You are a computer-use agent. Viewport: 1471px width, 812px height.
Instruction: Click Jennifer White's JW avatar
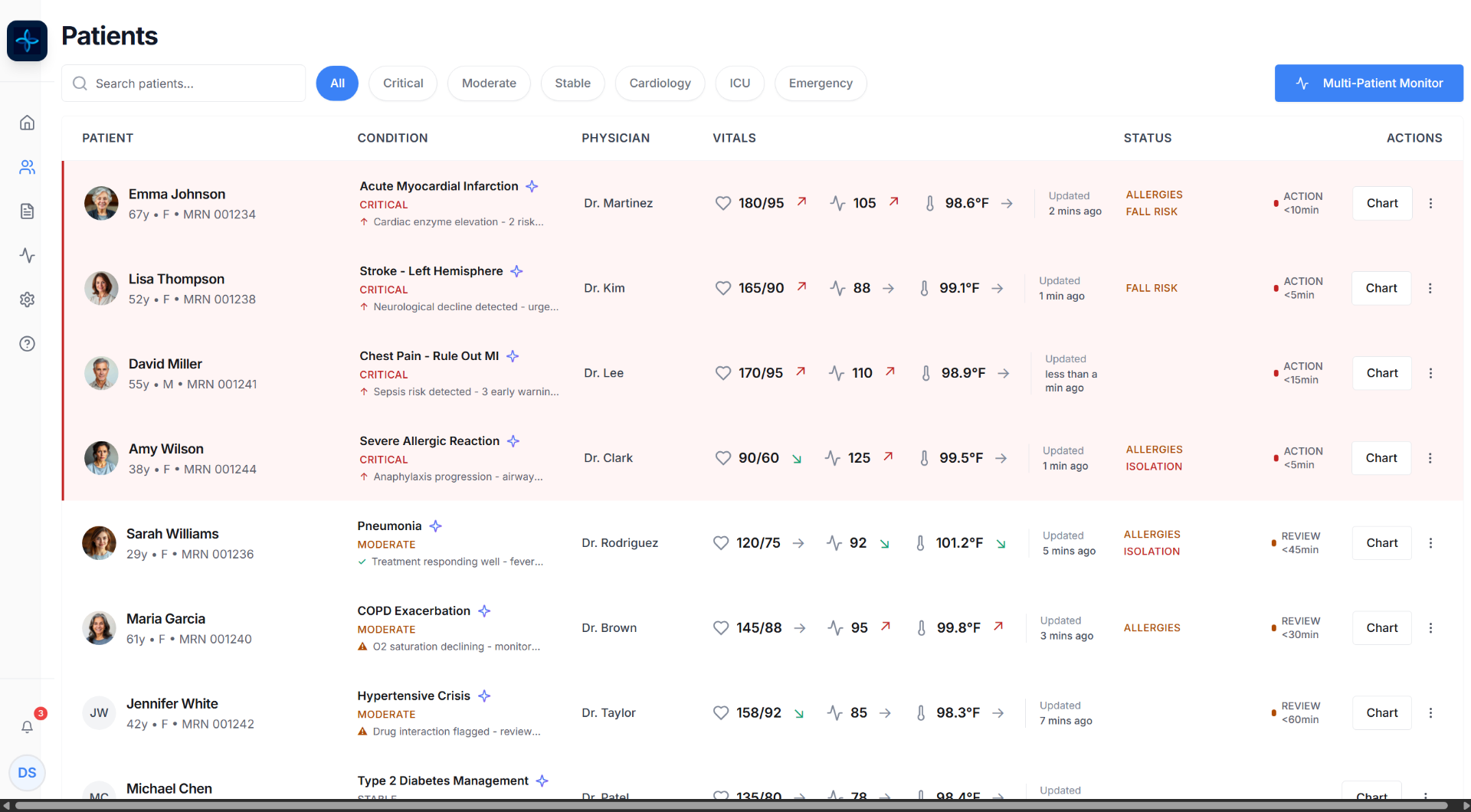pyautogui.click(x=99, y=713)
